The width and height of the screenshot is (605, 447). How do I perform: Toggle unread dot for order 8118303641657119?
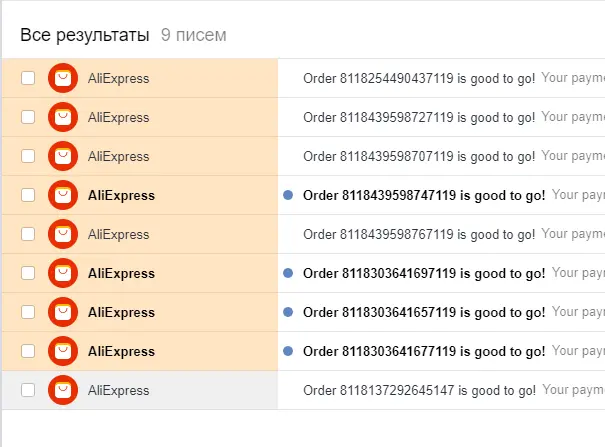click(288, 312)
